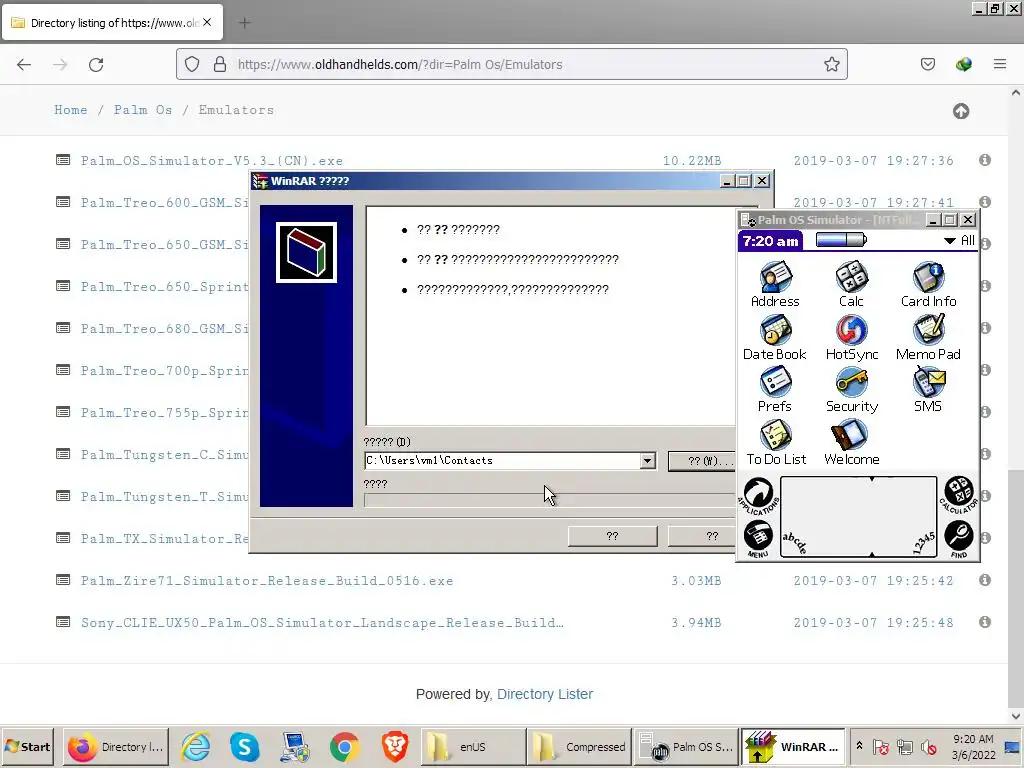Open the To Do List app
The image size is (1024, 768).
point(776,442)
